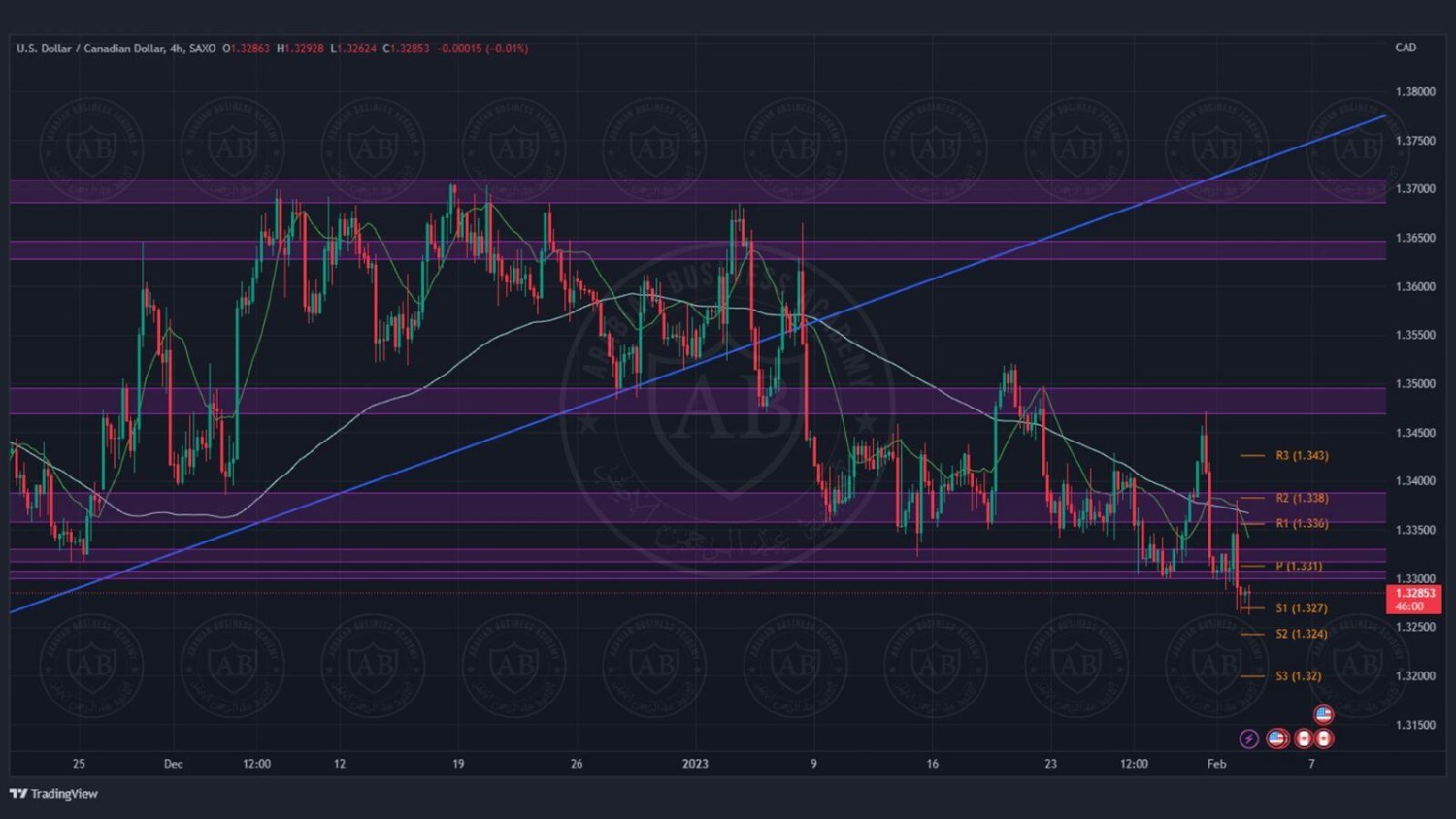Open the Canada flag event adjacent to US flag
1456x819 pixels.
tap(1304, 739)
